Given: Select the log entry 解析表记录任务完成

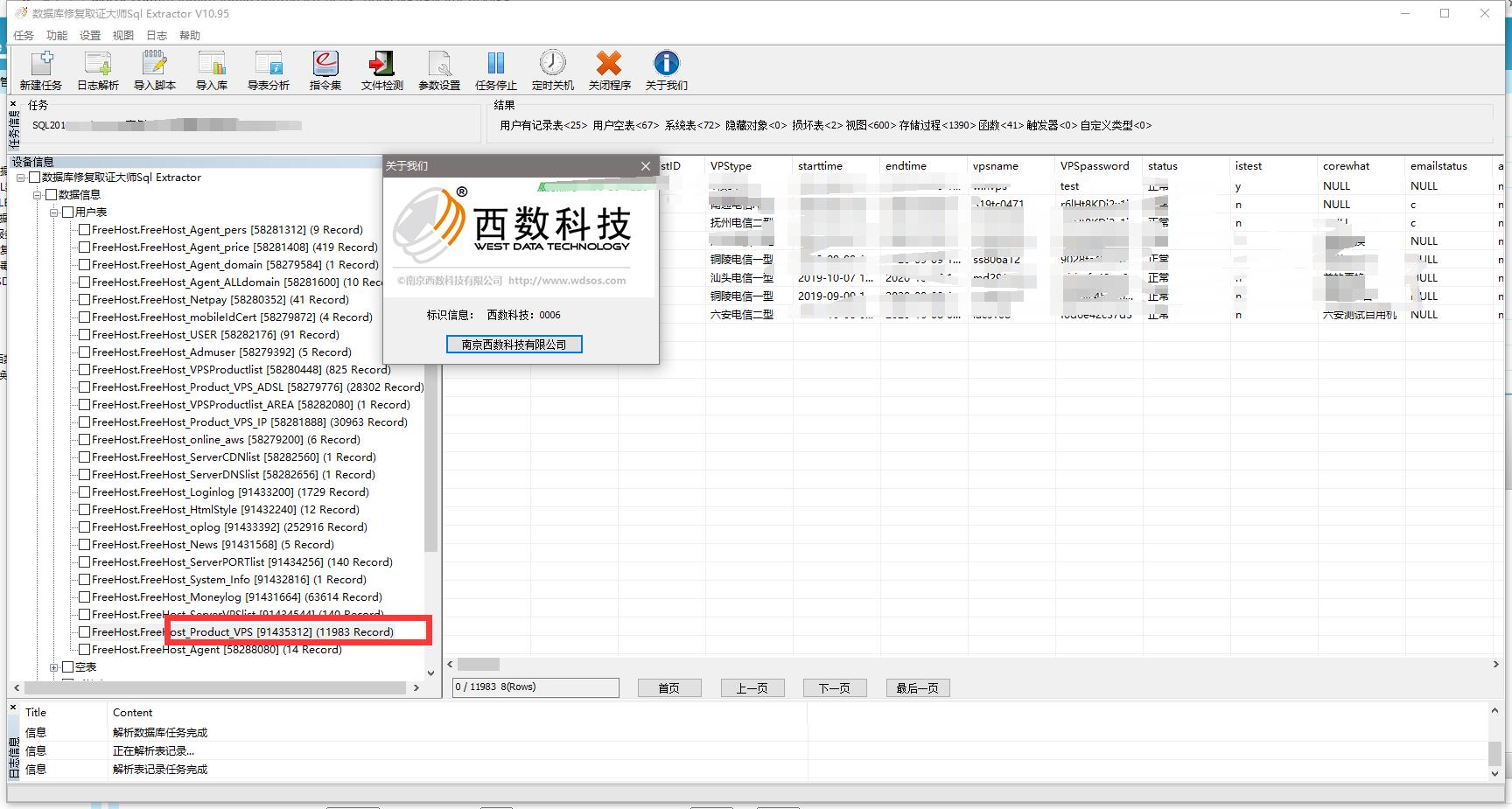Looking at the screenshot, I should pyautogui.click(x=160, y=770).
